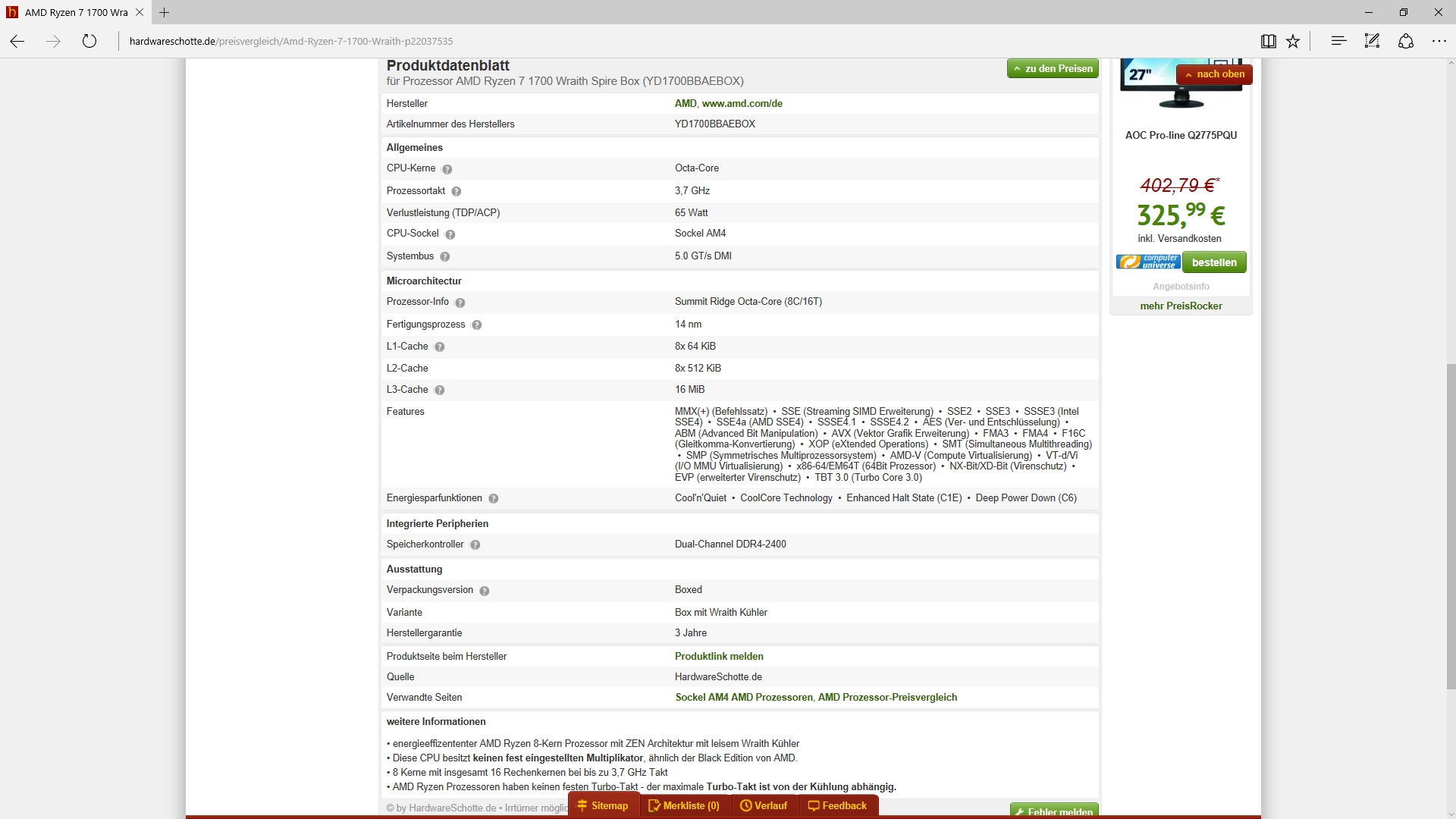Open 'mehr PreisRocker' link
Screen dimensions: 1456x819
coord(1181,306)
